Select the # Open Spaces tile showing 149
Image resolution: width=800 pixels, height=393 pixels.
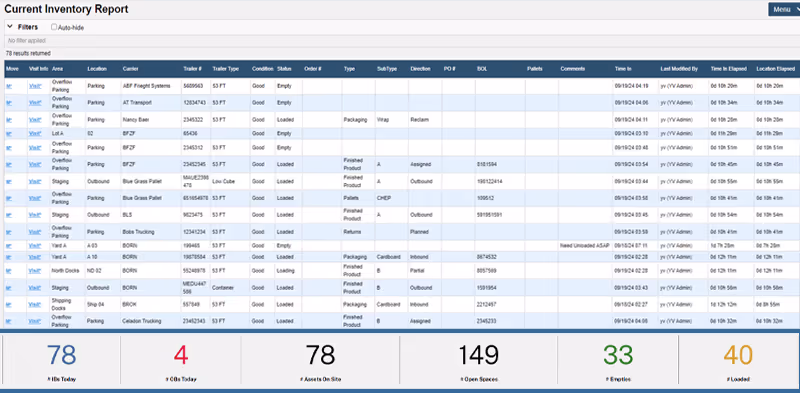(478, 361)
